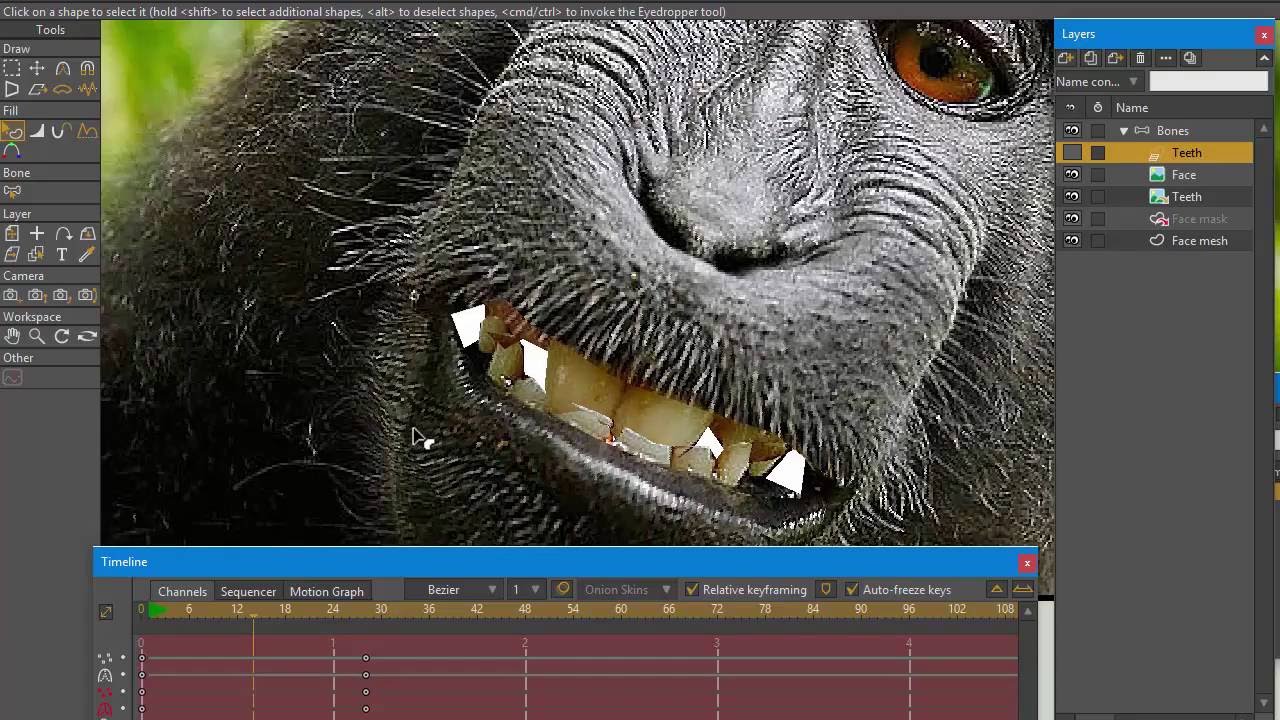1280x720 pixels.
Task: Select the Select Points tool
Action: (12, 68)
